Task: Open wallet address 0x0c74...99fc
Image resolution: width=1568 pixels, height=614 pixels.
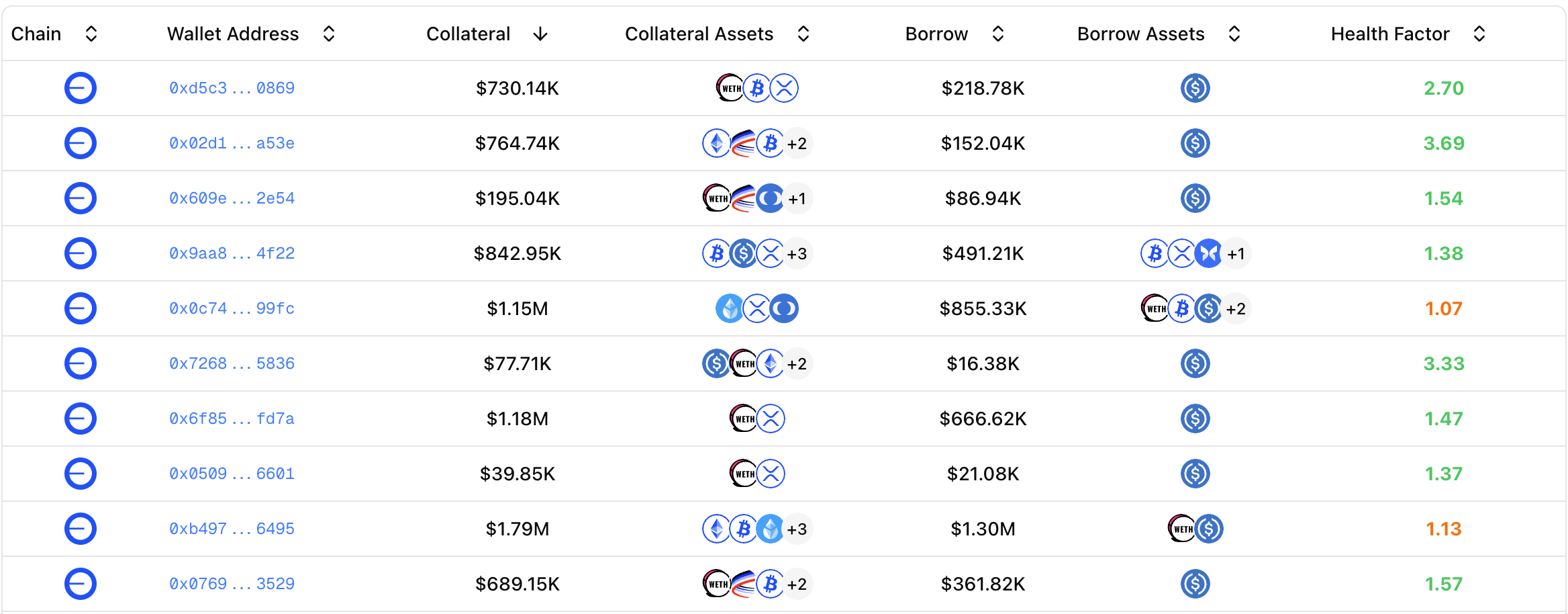Action: tap(232, 308)
